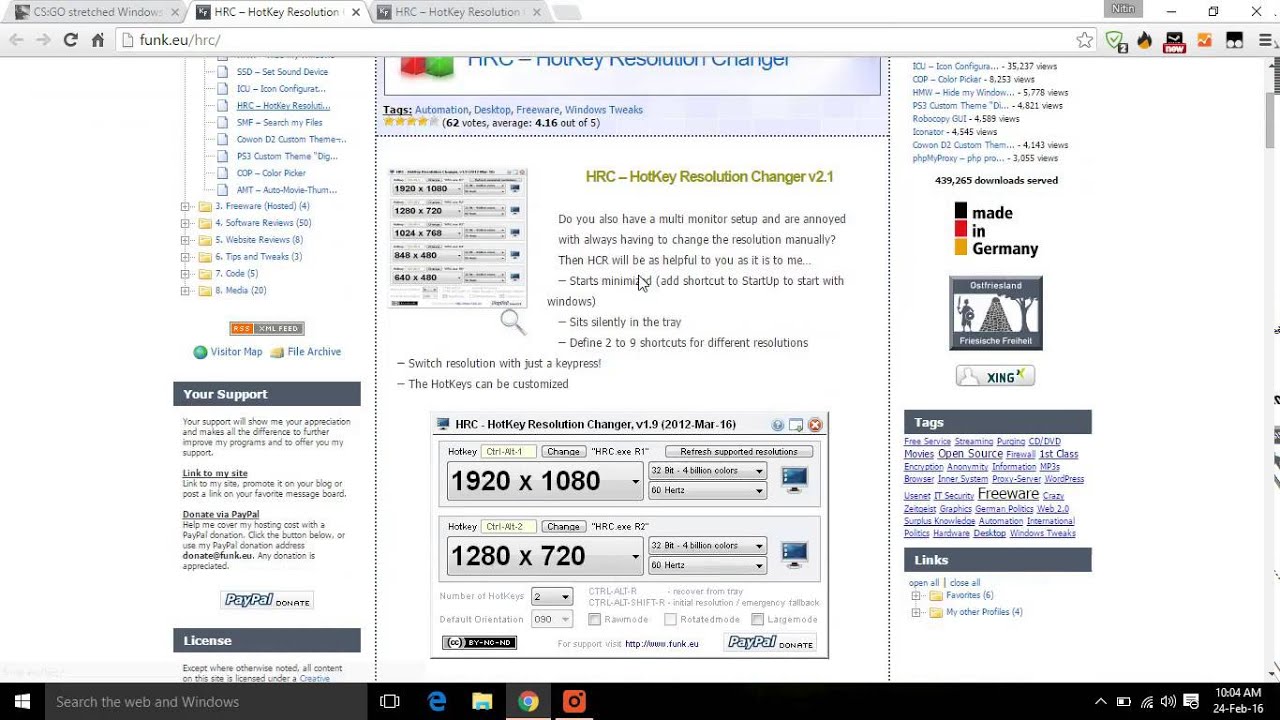Screen dimensions: 1280x720
Task: Open the flame extension icon
Action: pyautogui.click(x=1145, y=40)
